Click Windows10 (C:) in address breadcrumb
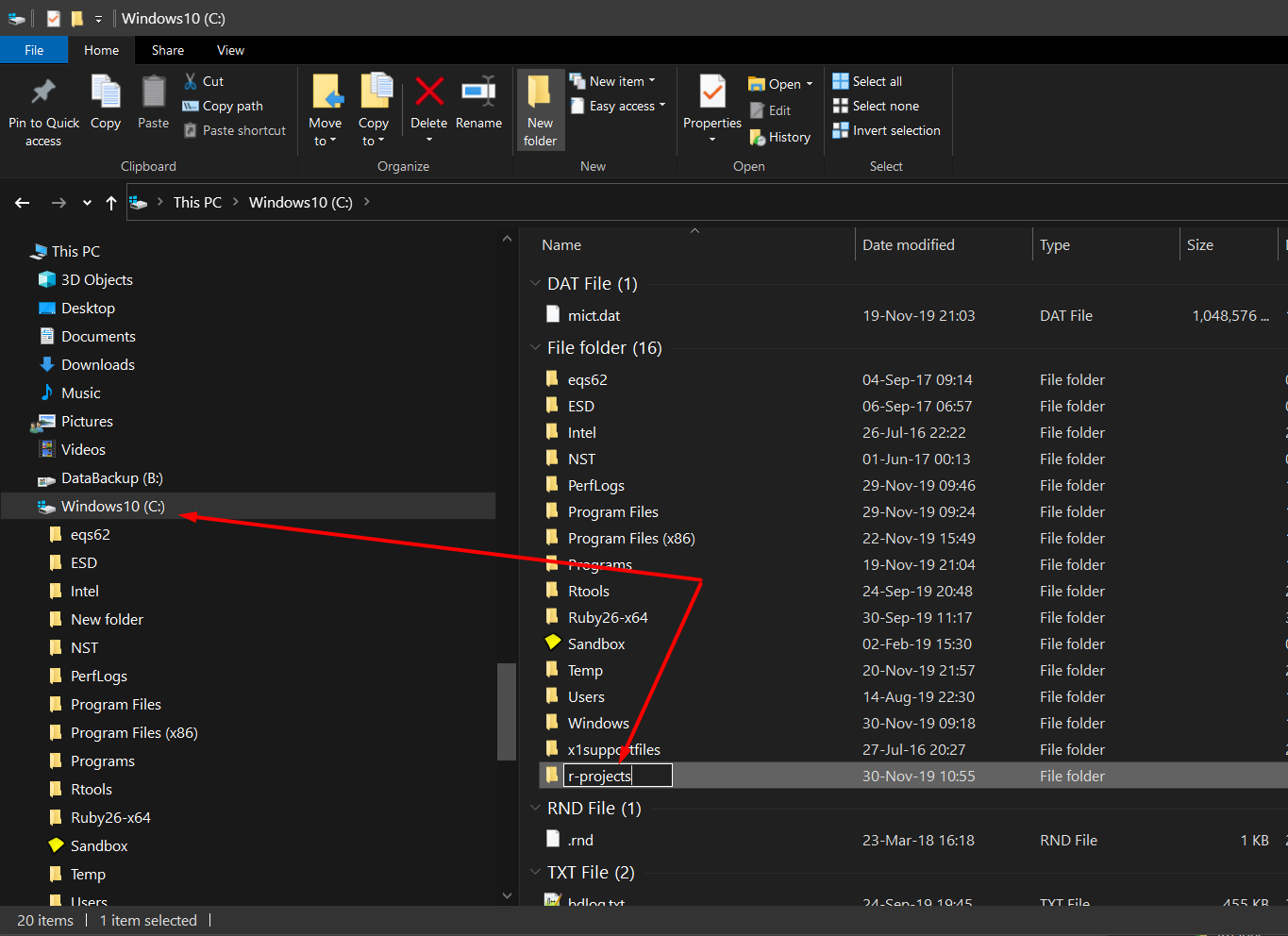The image size is (1288, 936). click(x=301, y=202)
